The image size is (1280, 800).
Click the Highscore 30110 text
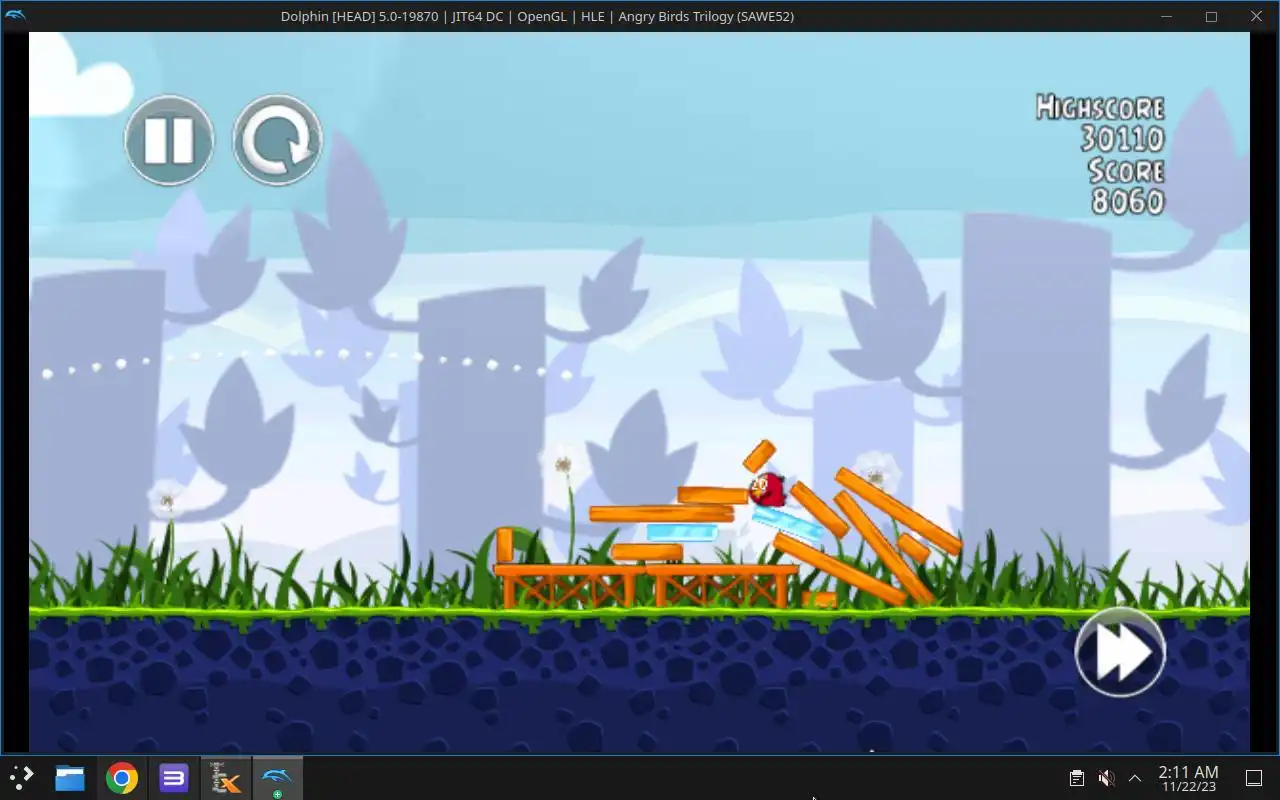pyautogui.click(x=1100, y=123)
